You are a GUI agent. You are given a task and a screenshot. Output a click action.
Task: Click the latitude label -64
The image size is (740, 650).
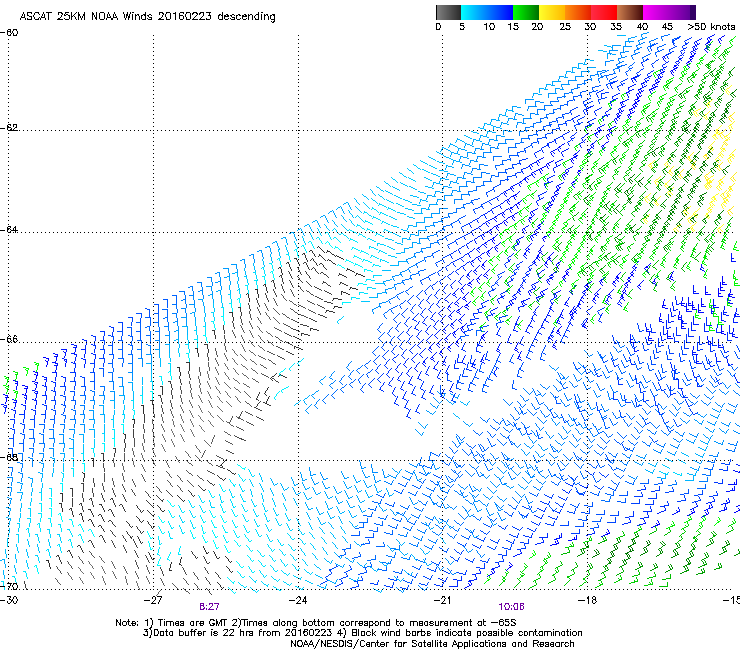pos(9,229)
